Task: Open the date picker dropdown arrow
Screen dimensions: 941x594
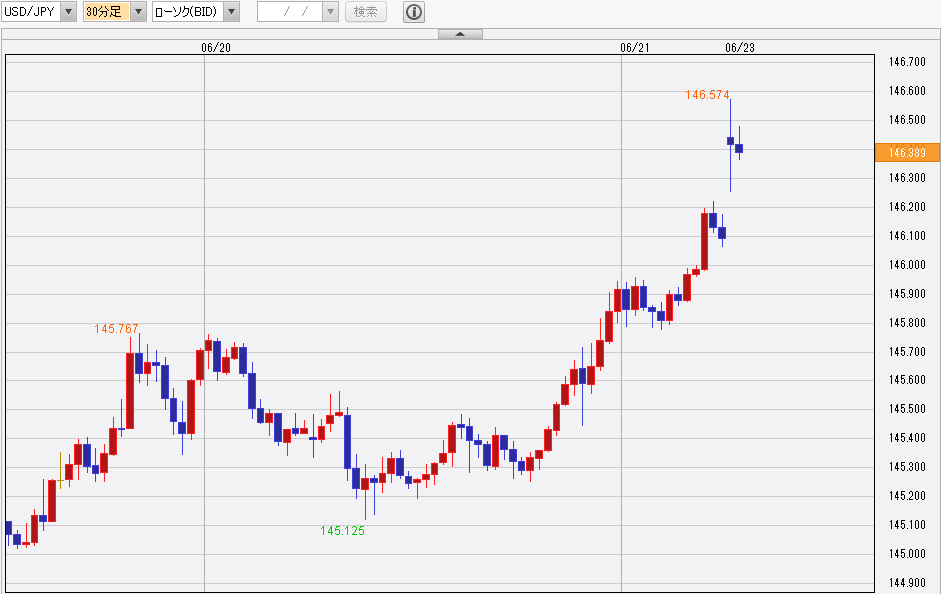Action: pos(330,11)
